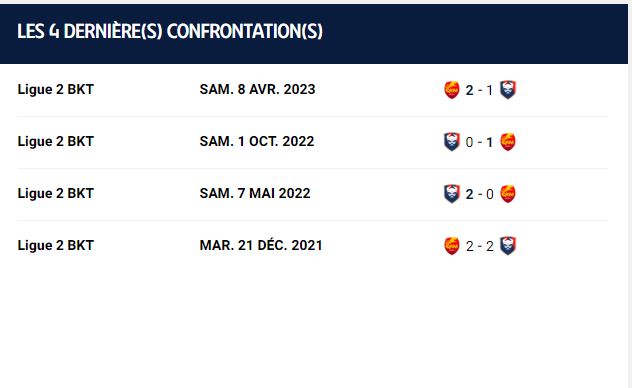Image resolution: width=632 pixels, height=388 pixels.
Task: Click the blue home crest on 1 Oct. 2022 row
Action: point(451,141)
